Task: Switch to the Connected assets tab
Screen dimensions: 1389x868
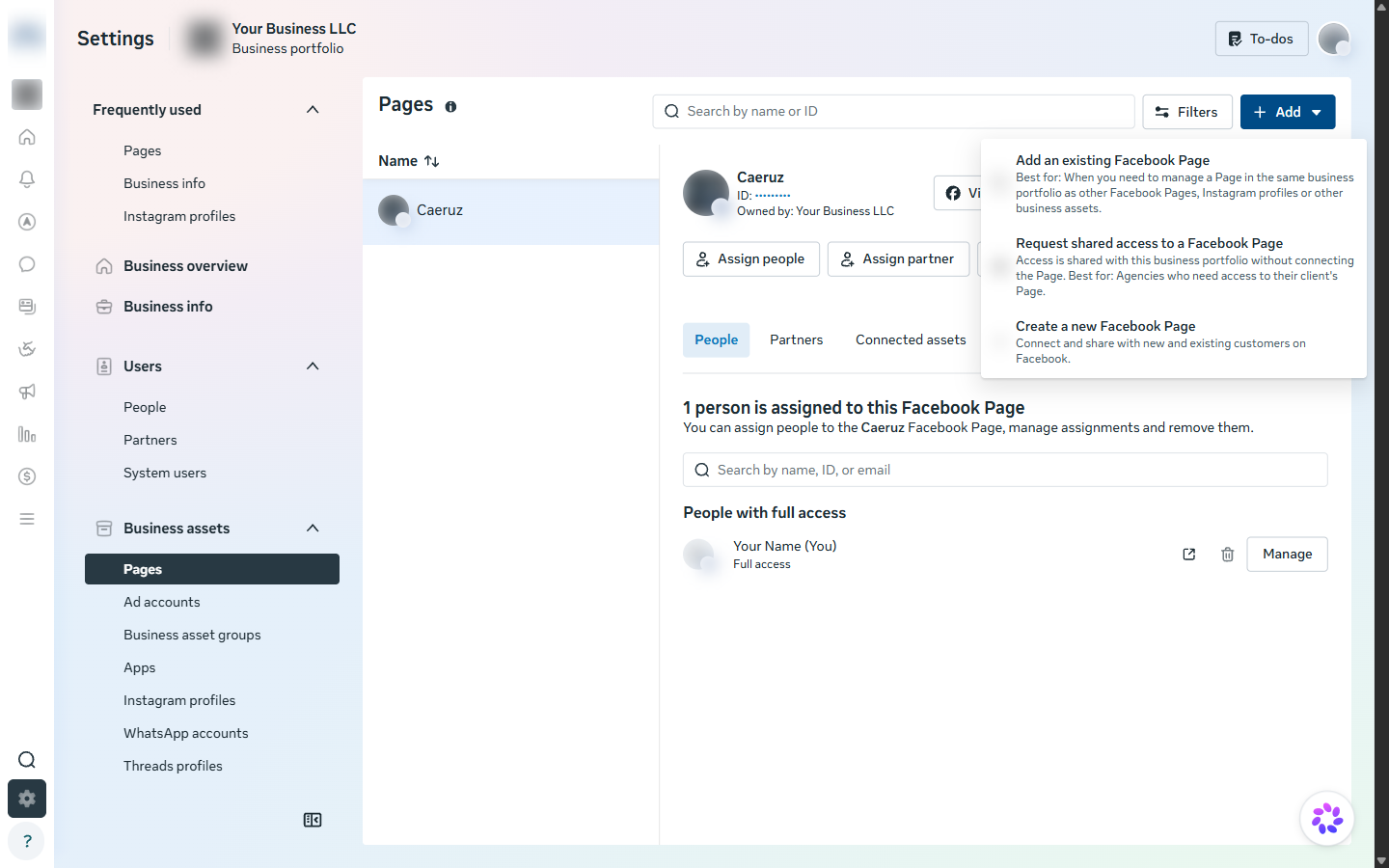Action: [x=911, y=340]
